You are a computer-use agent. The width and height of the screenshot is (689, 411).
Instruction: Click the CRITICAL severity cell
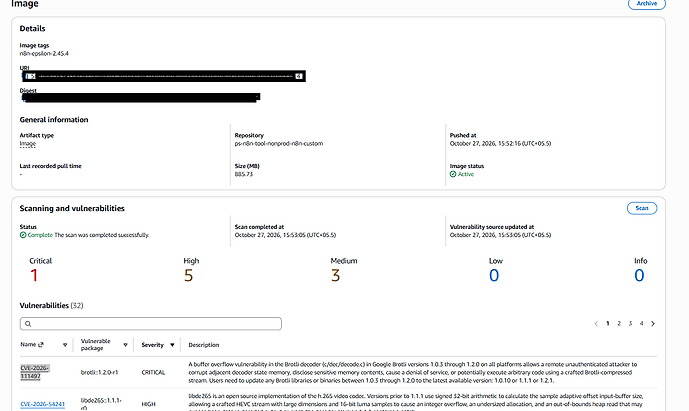153,372
